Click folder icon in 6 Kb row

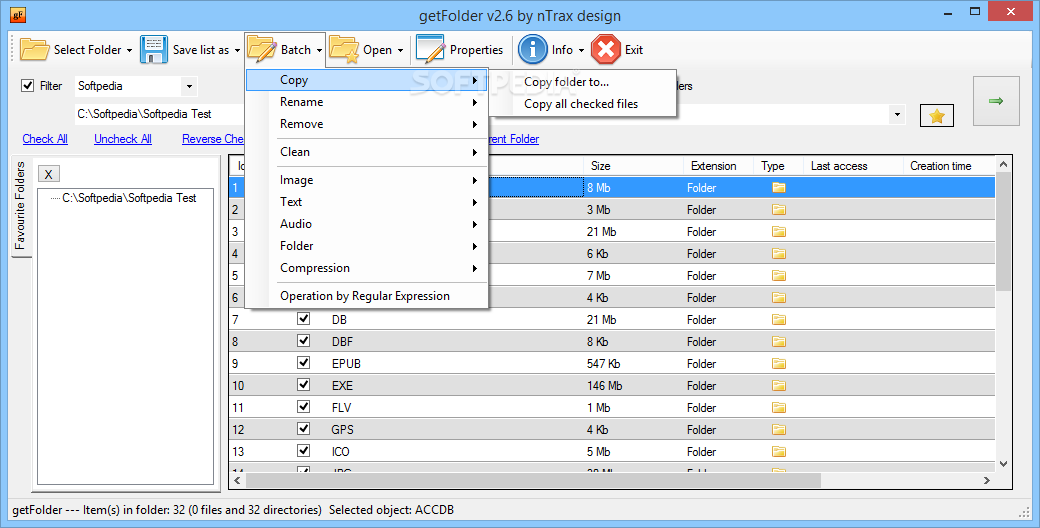coord(779,253)
